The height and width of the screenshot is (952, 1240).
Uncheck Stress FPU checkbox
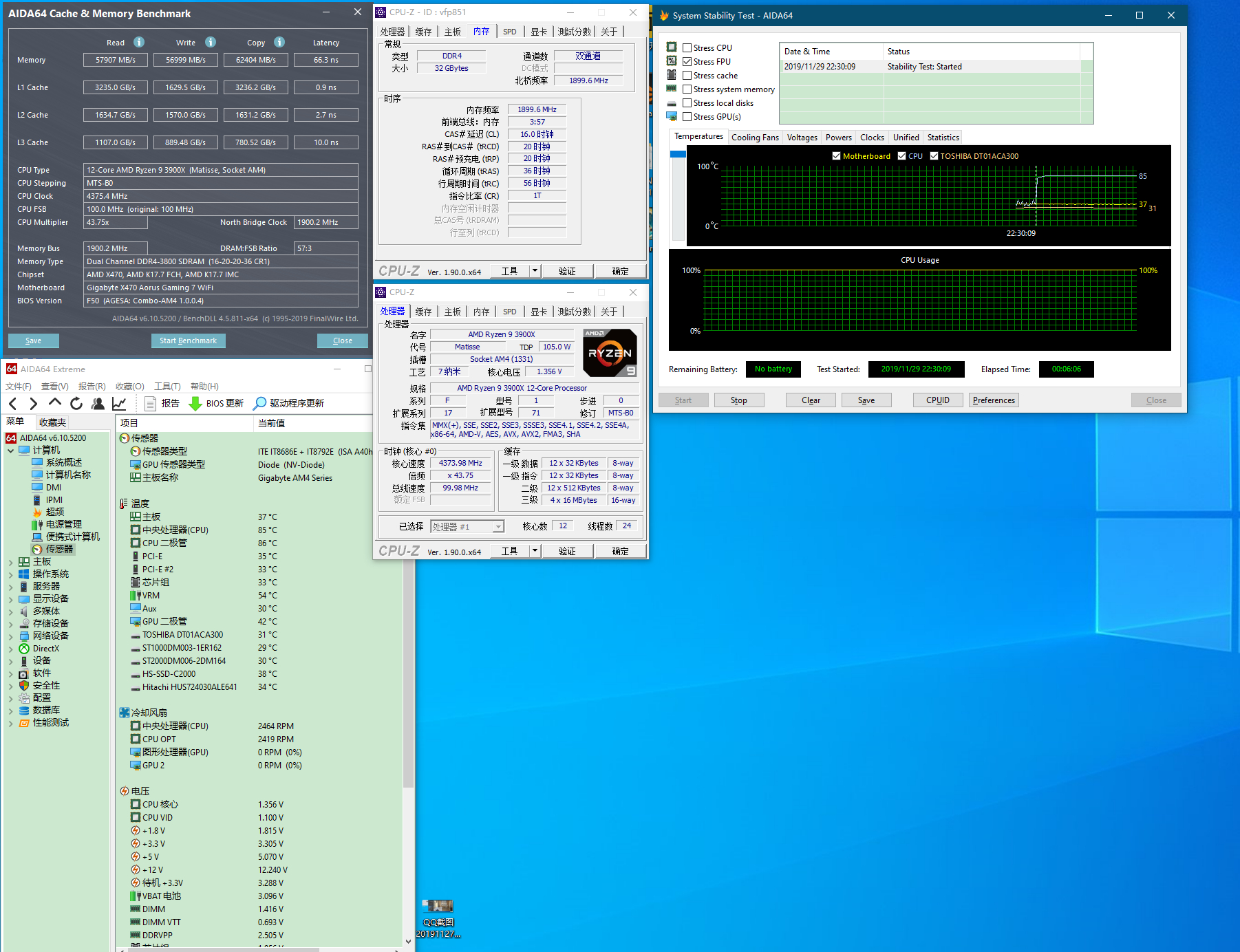coord(687,62)
